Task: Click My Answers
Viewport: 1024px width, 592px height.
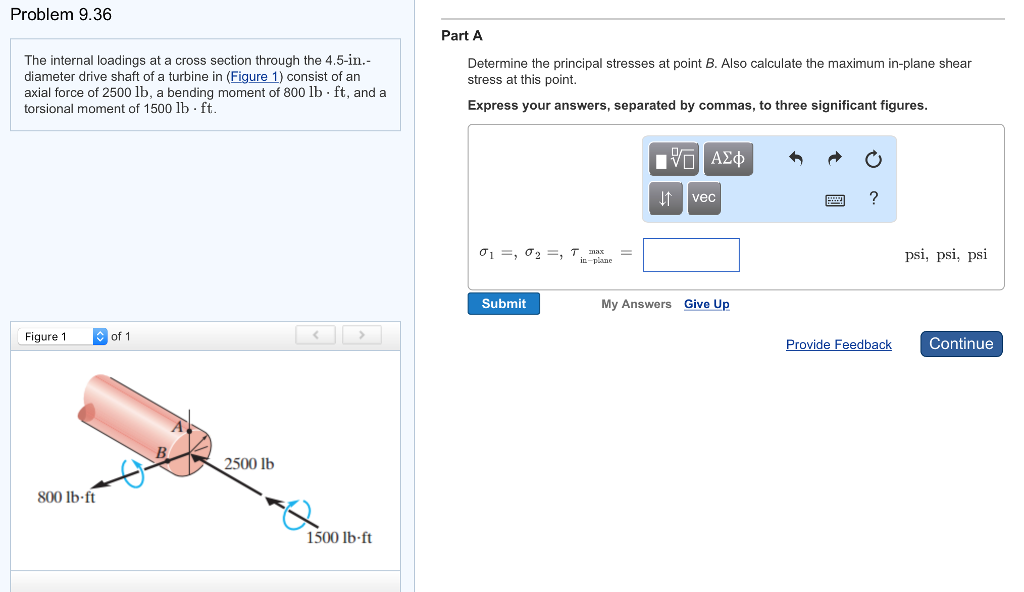Action: coord(636,303)
